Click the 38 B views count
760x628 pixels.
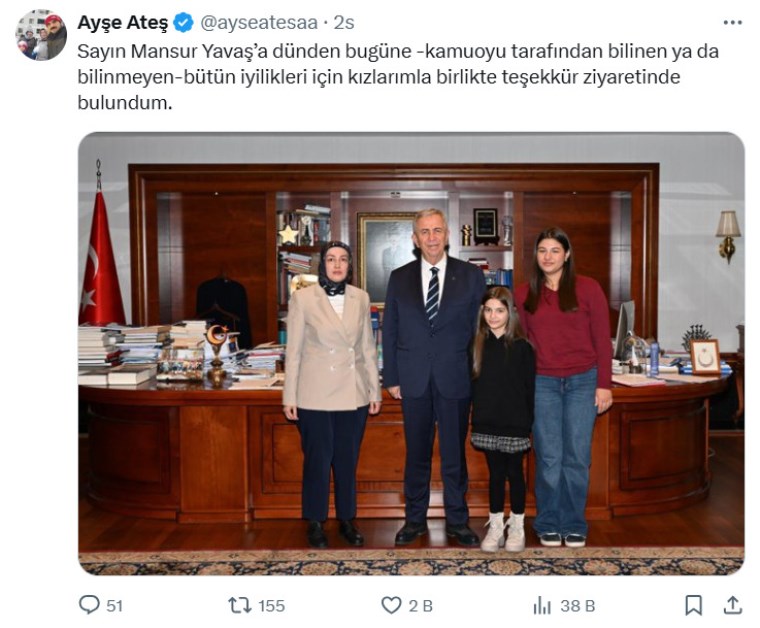577,606
